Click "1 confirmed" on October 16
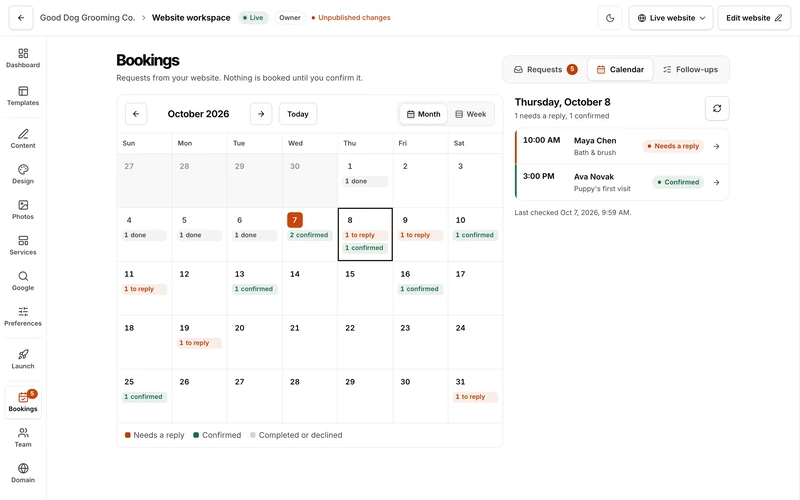The height and width of the screenshot is (500, 800). coord(420,289)
